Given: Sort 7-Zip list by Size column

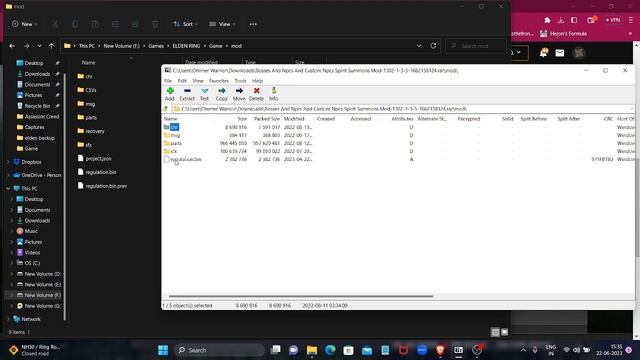Looking at the screenshot, I should pos(242,119).
